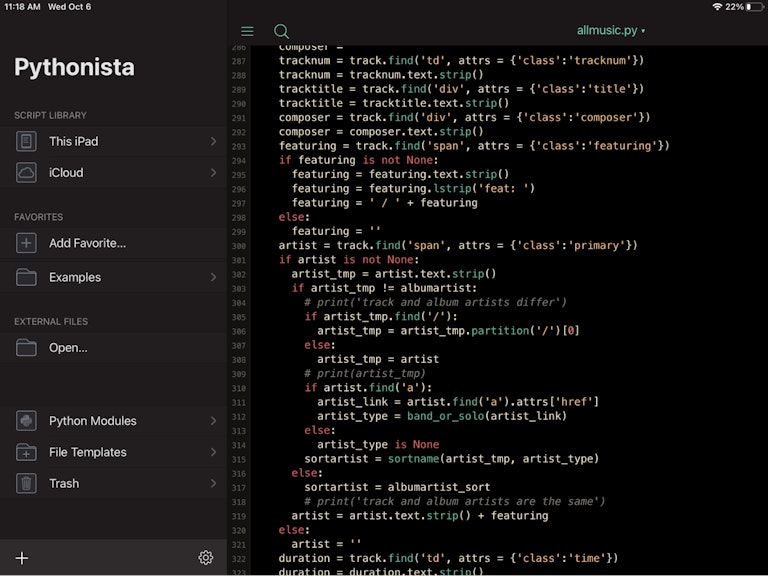Click the Python Modules icon
Screen dimensions: 768x576
26,421
